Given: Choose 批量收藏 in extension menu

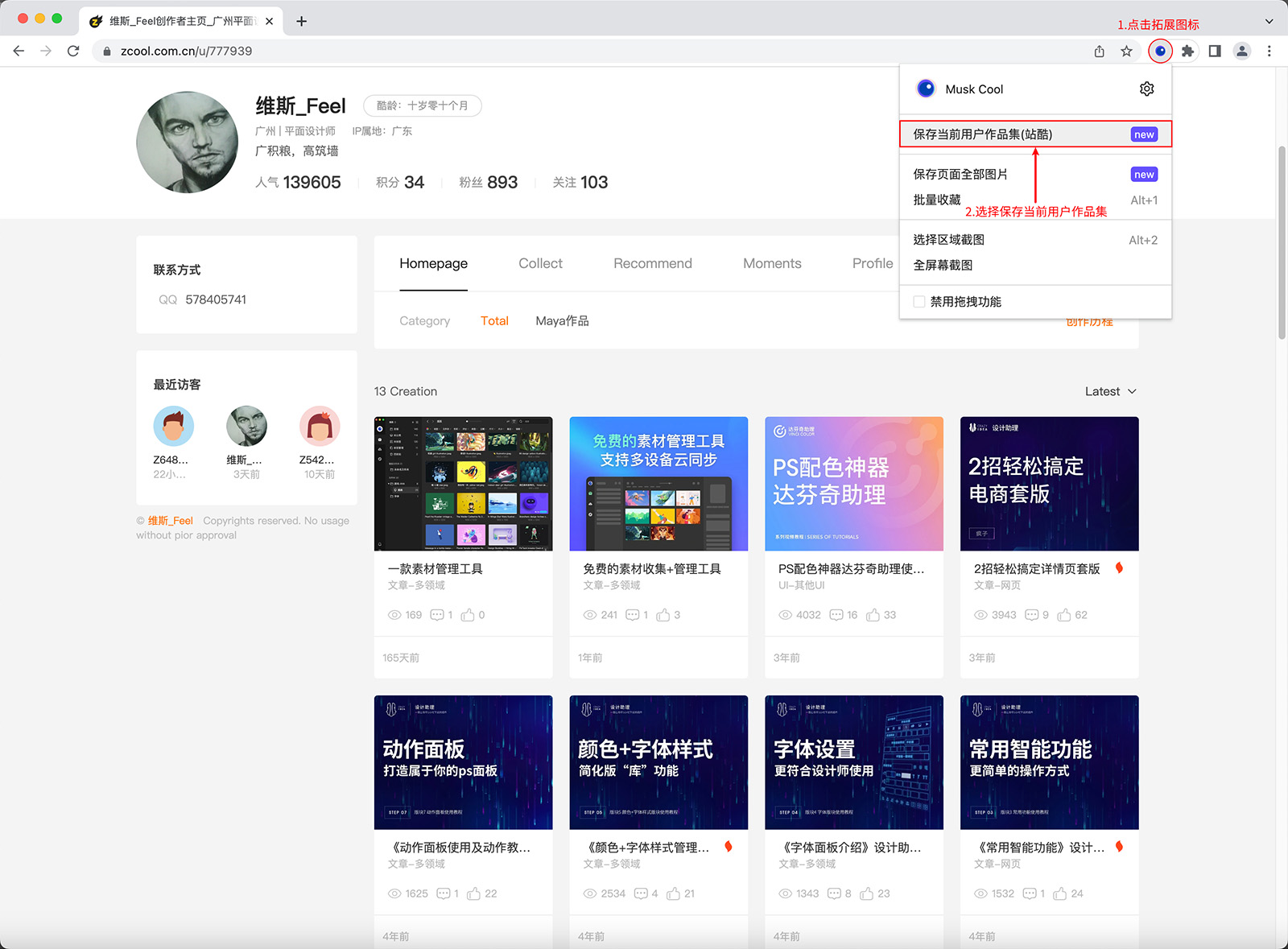Looking at the screenshot, I should pyautogui.click(x=1035, y=200).
